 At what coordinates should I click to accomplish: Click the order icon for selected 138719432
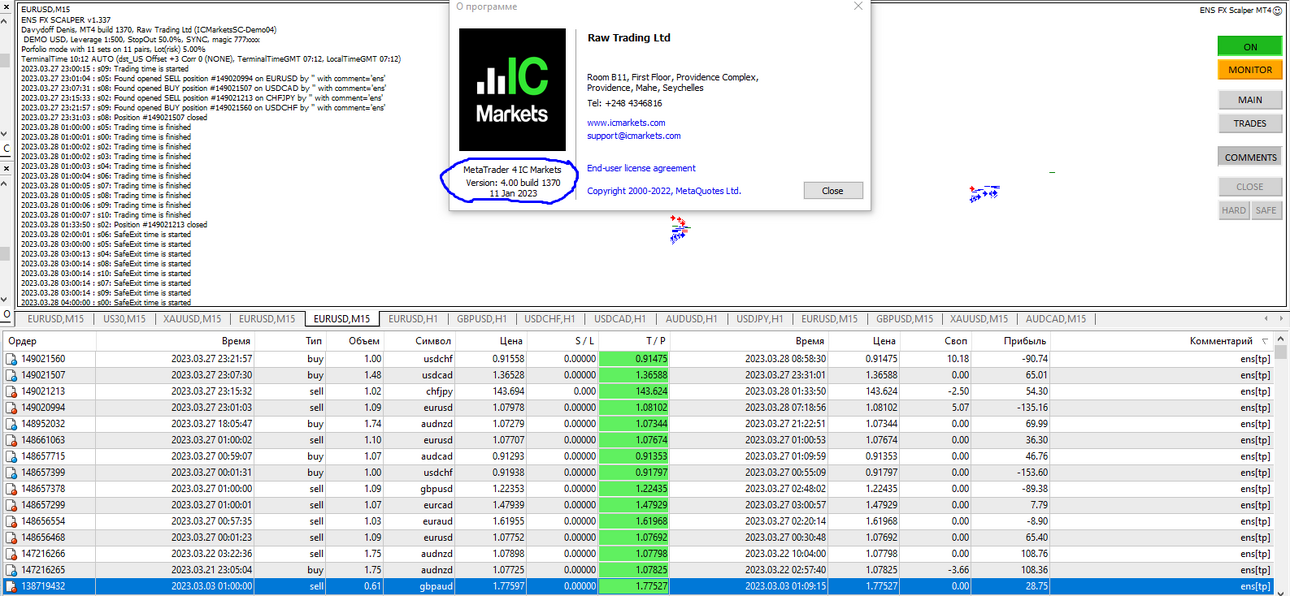click(12, 587)
